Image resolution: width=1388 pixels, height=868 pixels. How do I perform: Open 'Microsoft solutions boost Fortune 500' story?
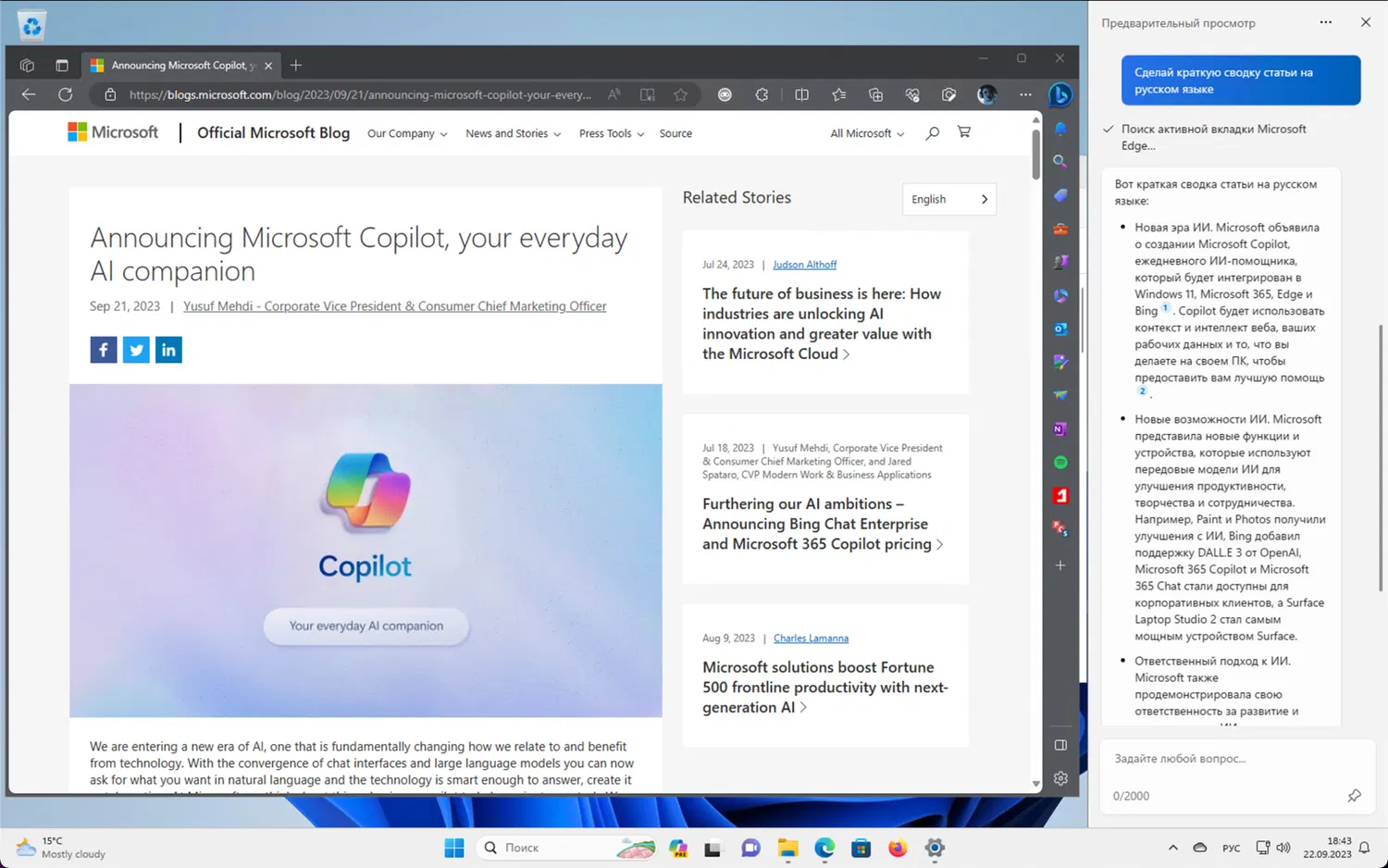(825, 688)
